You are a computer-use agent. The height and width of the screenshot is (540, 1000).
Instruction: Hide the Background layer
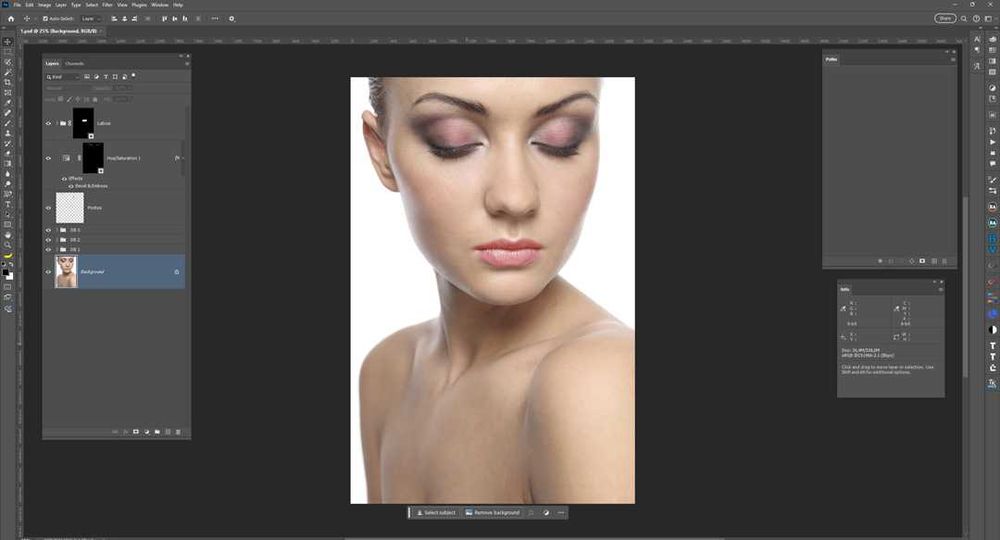click(x=48, y=272)
